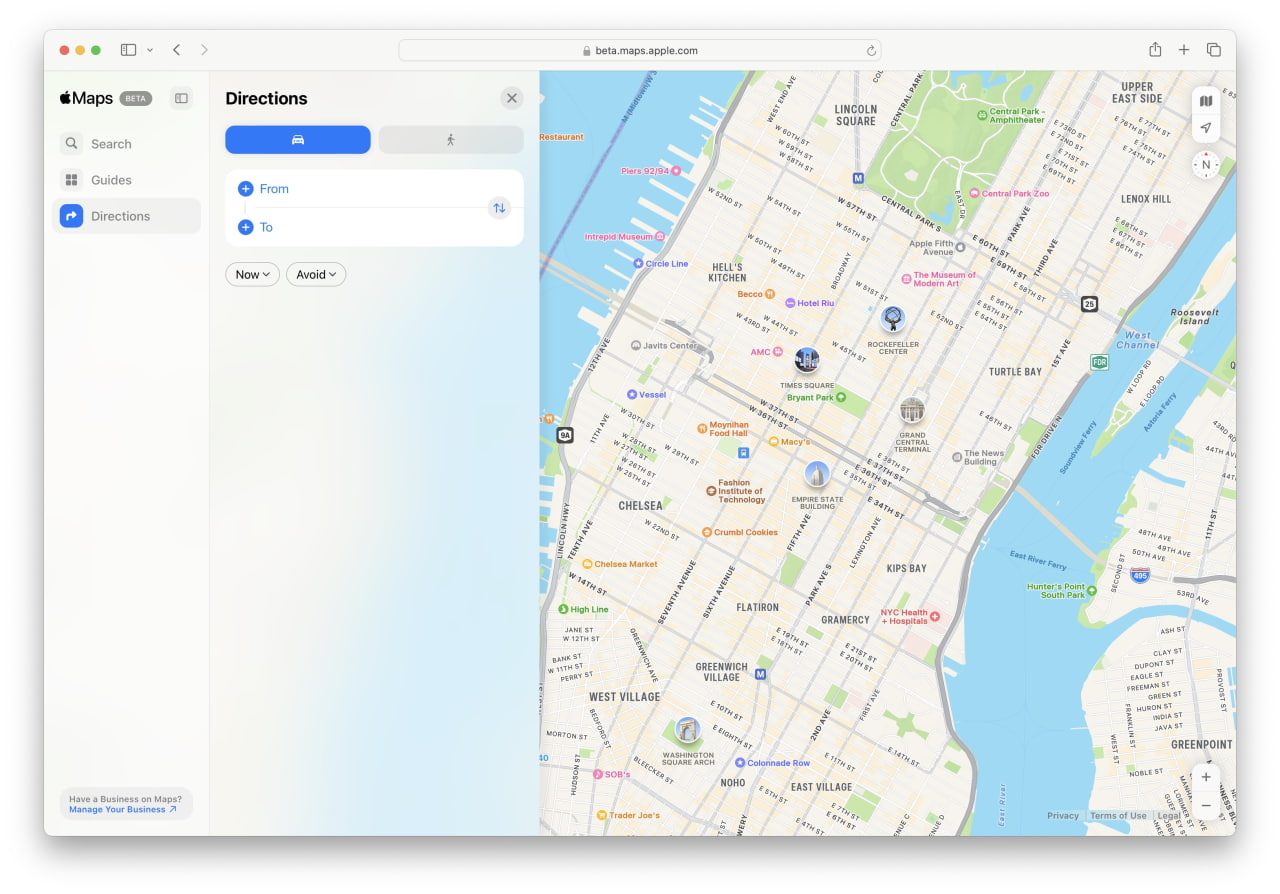This screenshot has height=894, width=1280.
Task: Add a destination via the To plus icon
Action: 246,227
